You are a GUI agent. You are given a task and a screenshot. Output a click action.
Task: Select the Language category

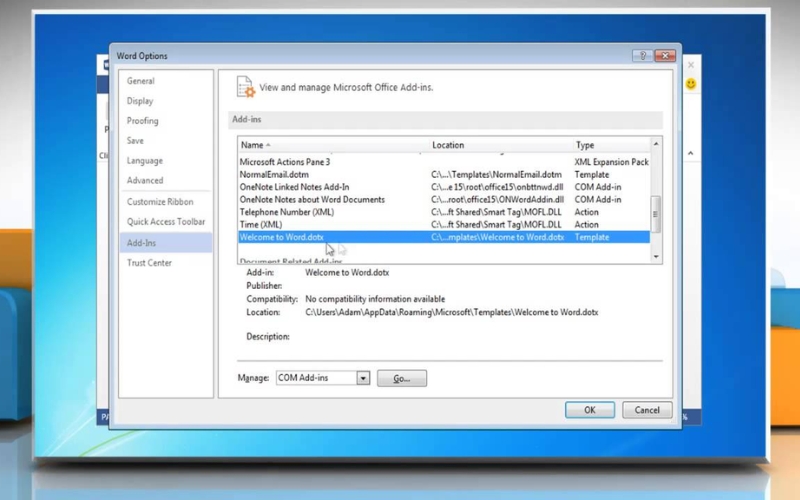point(145,161)
